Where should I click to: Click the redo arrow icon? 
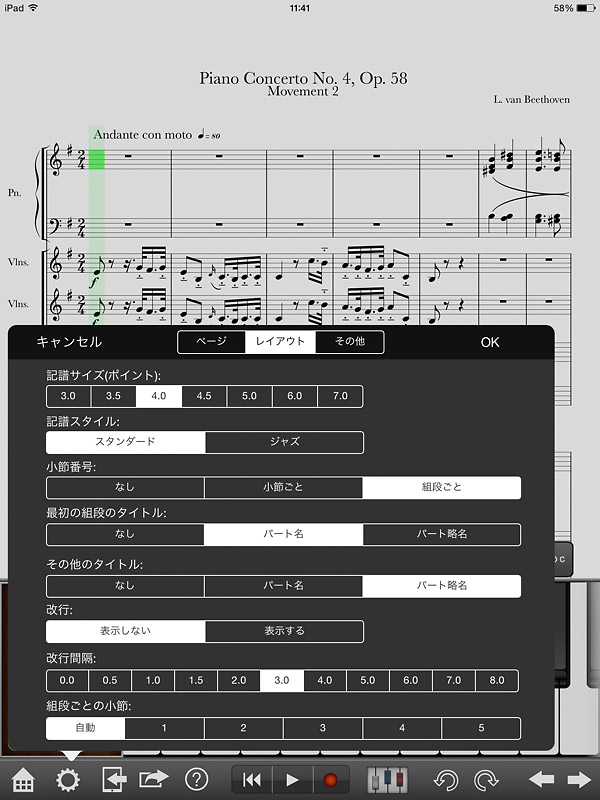[487, 780]
